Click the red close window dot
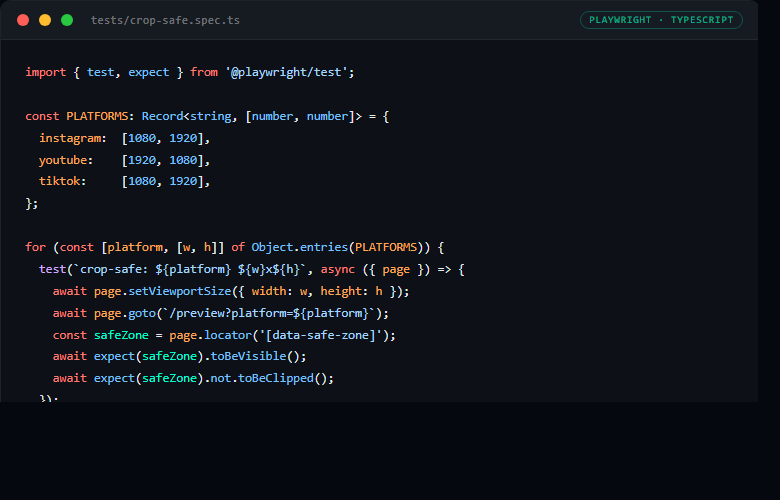 tap(23, 20)
